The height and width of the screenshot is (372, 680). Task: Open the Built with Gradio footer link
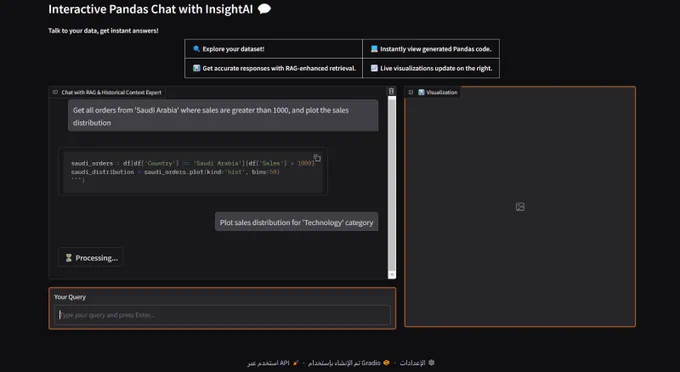(x=349, y=363)
